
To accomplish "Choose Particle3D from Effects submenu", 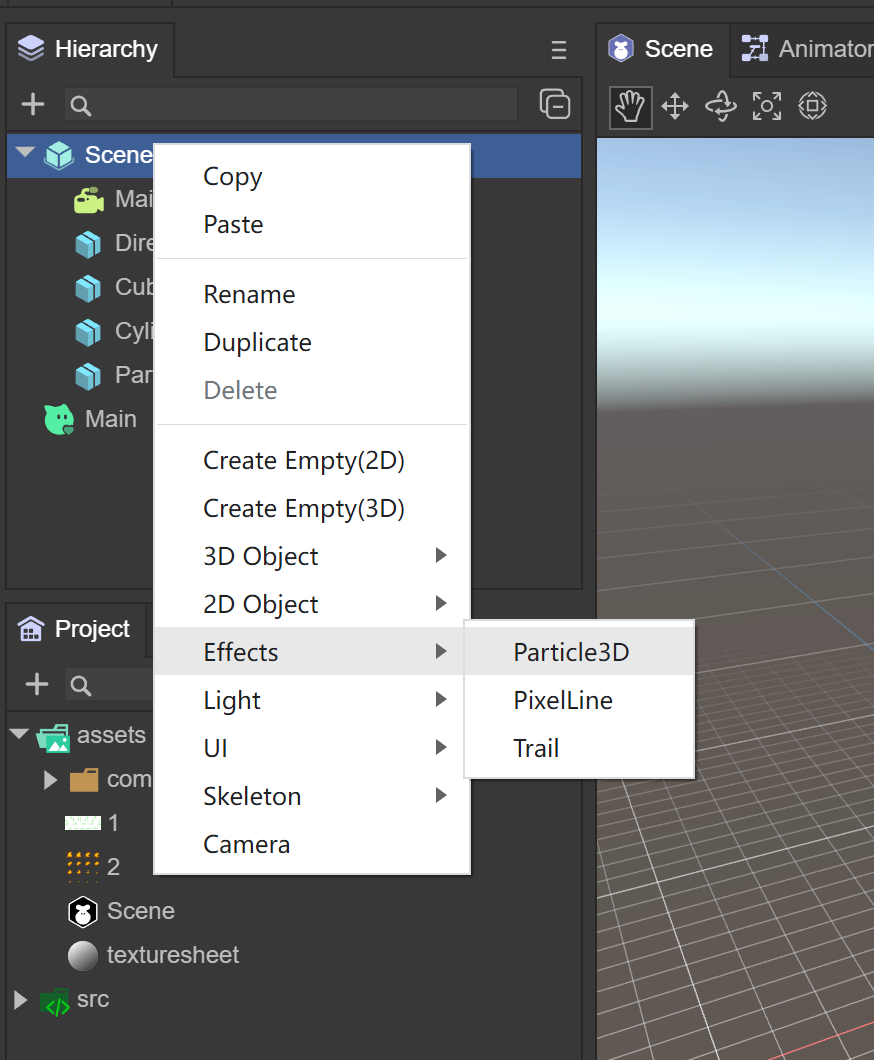I will 571,652.
